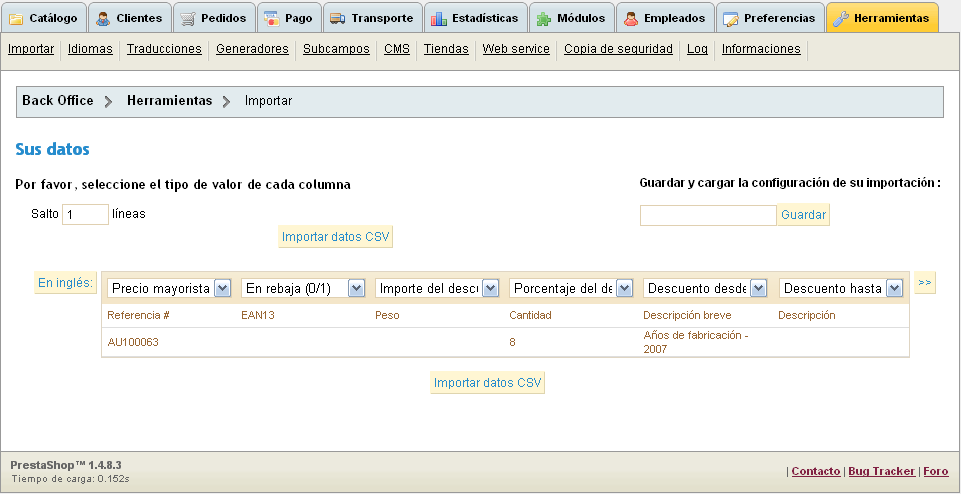Click the Salto lines input field
Screen dimensions: 961x494
click(x=85, y=215)
